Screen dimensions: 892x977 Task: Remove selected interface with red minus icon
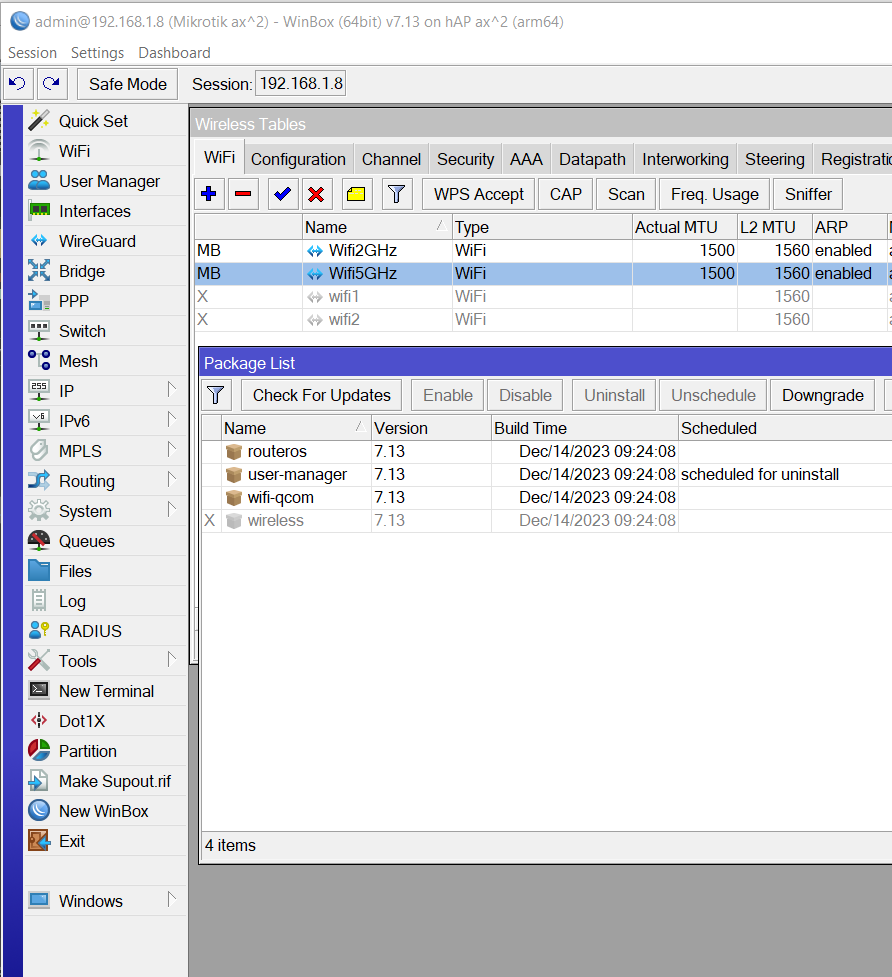[x=245, y=193]
